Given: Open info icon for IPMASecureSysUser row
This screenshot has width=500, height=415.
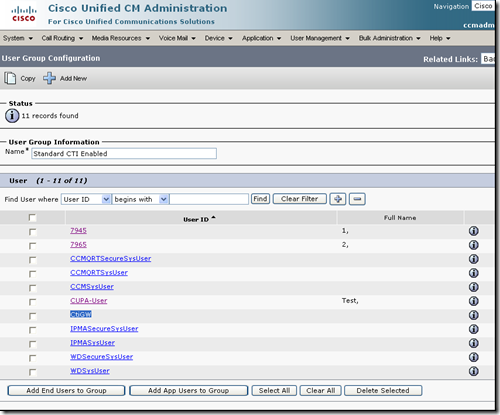Looking at the screenshot, I should [x=474, y=329].
